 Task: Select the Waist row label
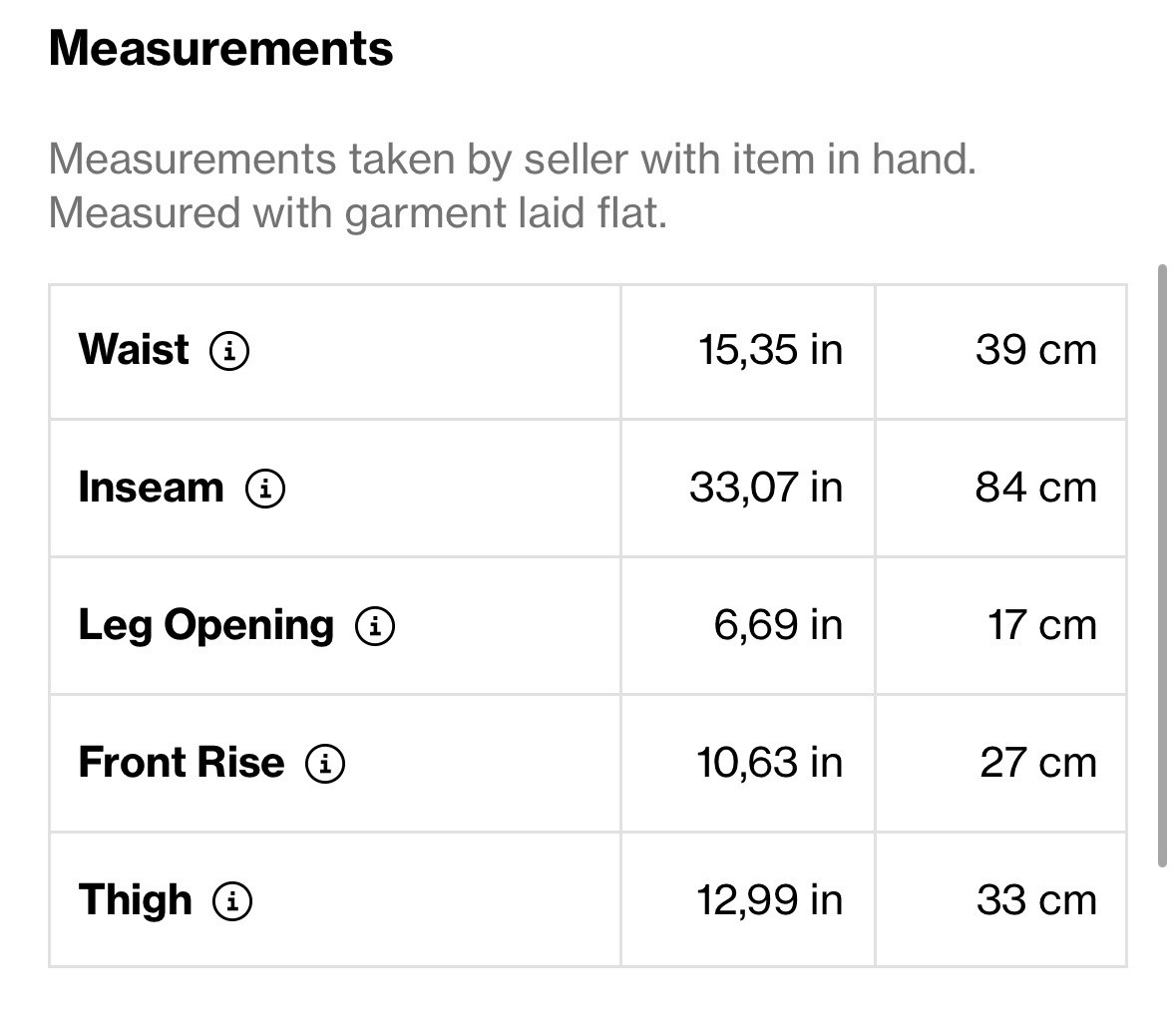pyautogui.click(x=134, y=349)
